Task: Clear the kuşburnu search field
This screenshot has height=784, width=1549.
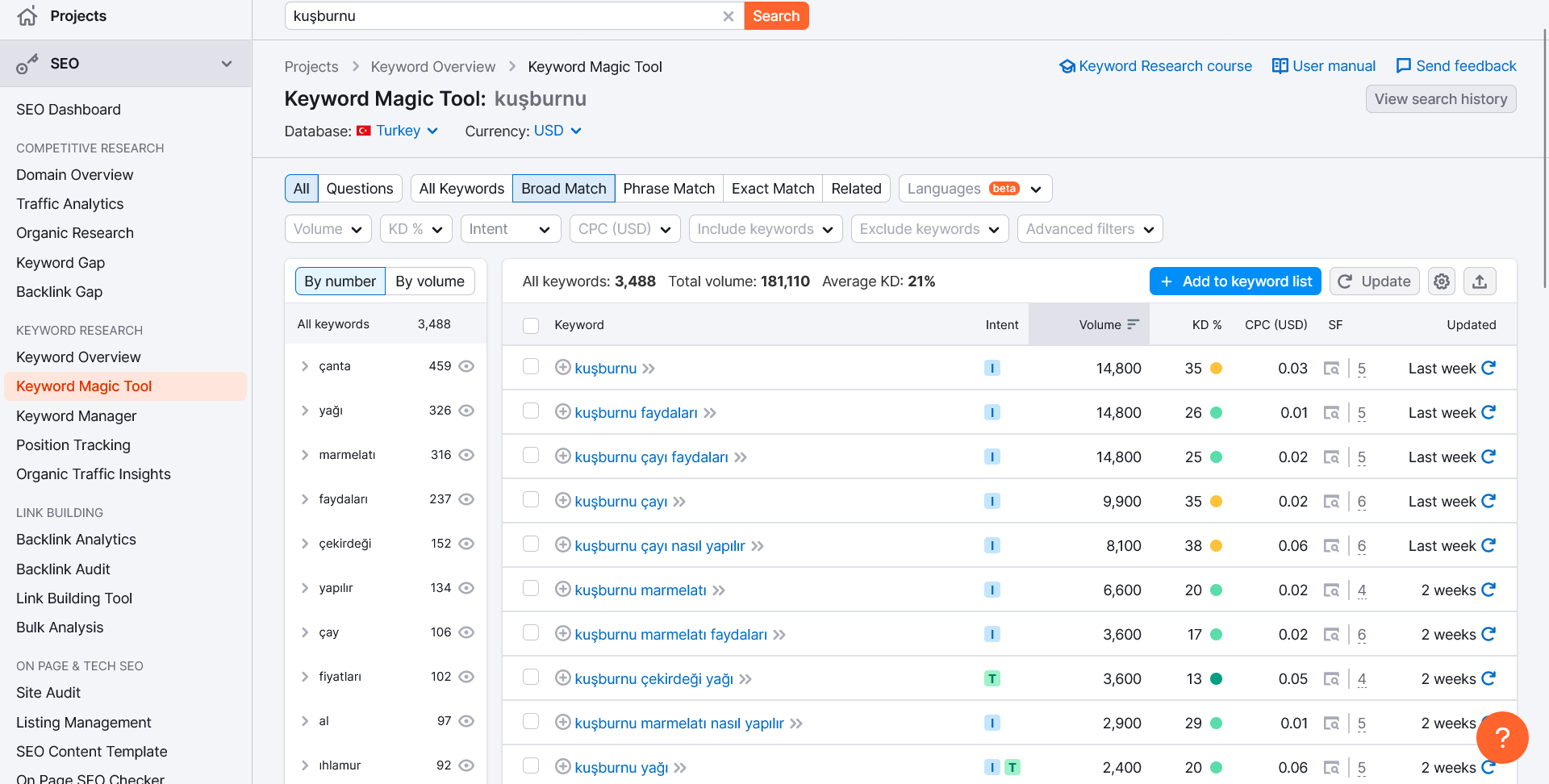Action: pyautogui.click(x=729, y=16)
